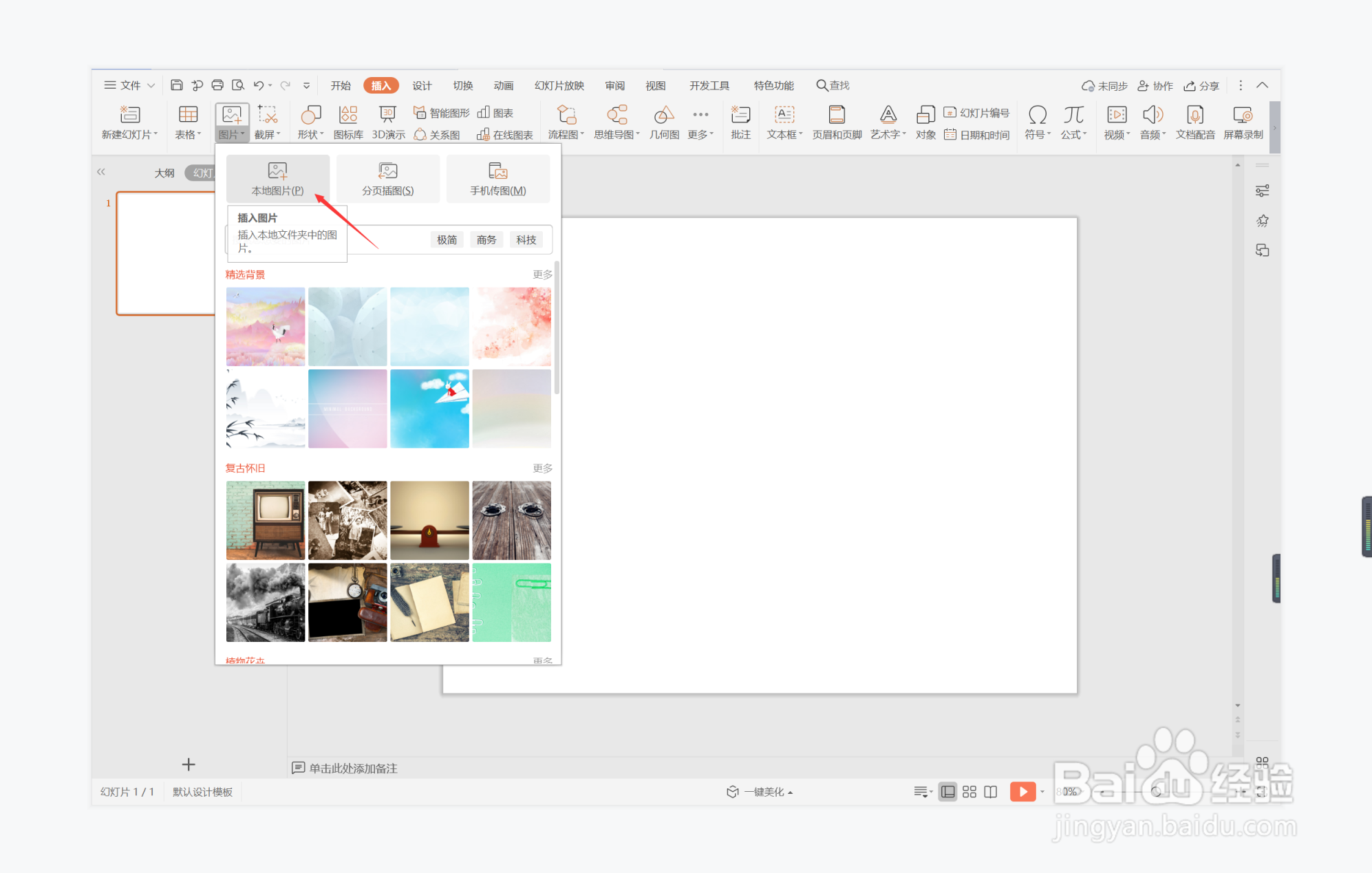Viewport: 1372px width, 873px height.
Task: Start slideshow with orange play button
Action: [x=1022, y=792]
